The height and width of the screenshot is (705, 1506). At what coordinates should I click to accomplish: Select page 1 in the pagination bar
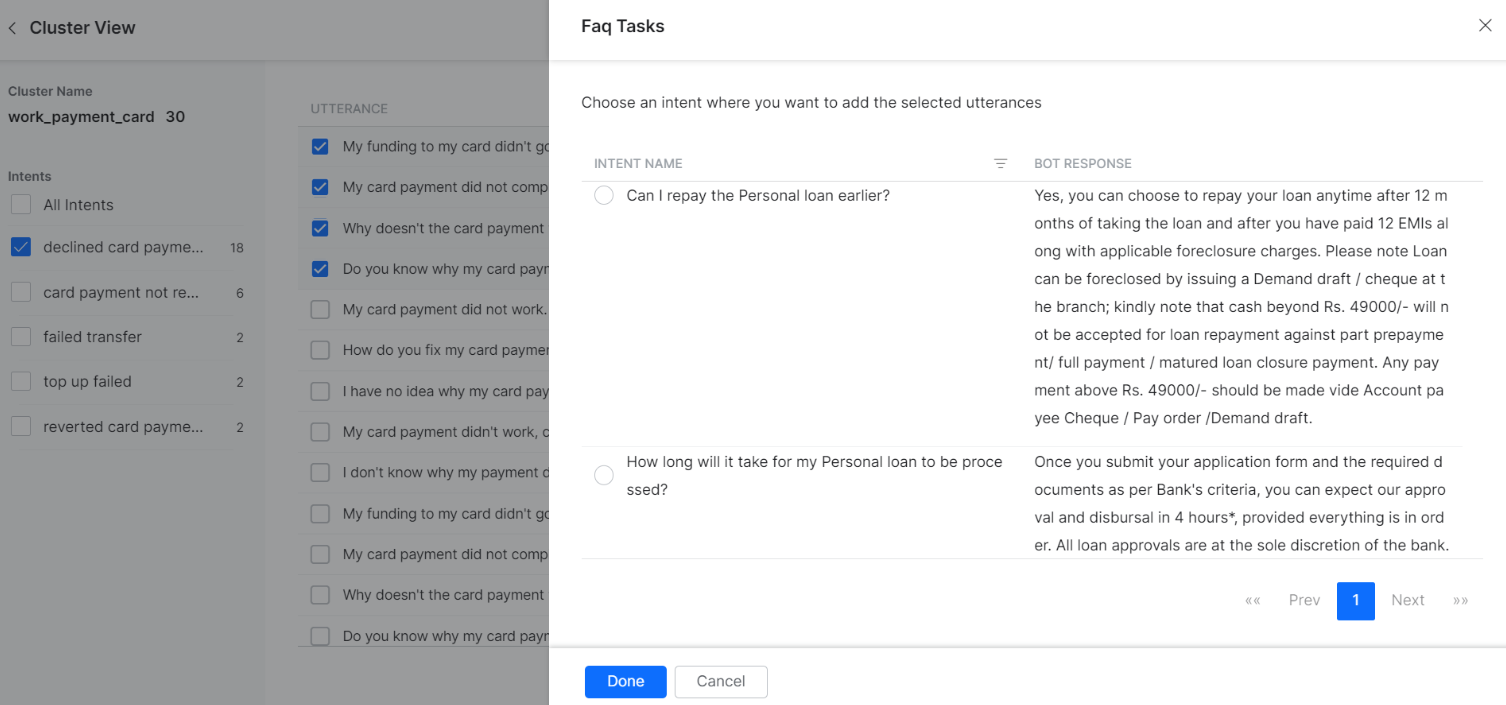(1356, 600)
